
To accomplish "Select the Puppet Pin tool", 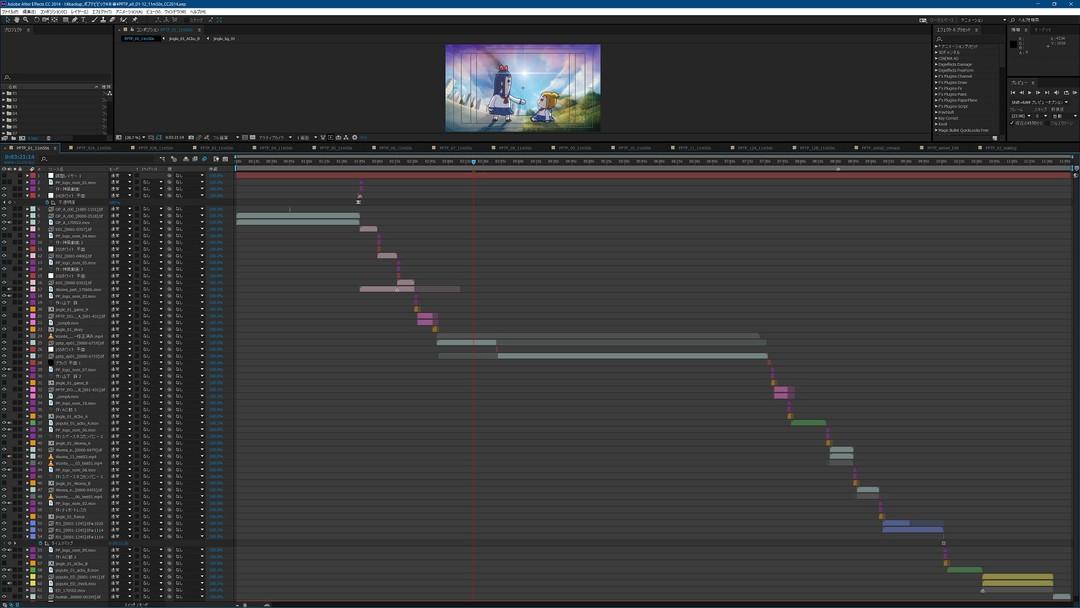I will [134, 20].
